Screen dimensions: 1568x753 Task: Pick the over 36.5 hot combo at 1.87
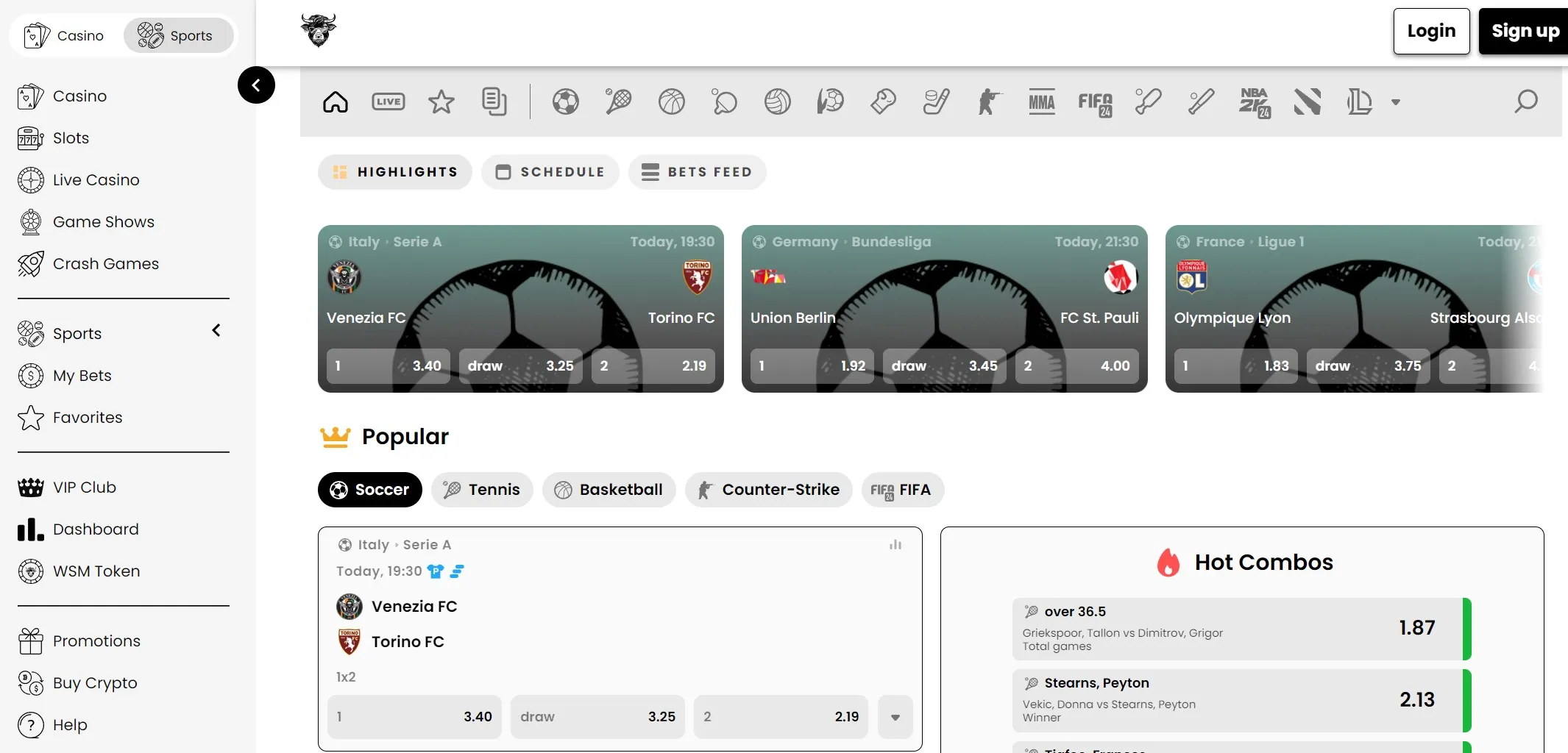1241,629
